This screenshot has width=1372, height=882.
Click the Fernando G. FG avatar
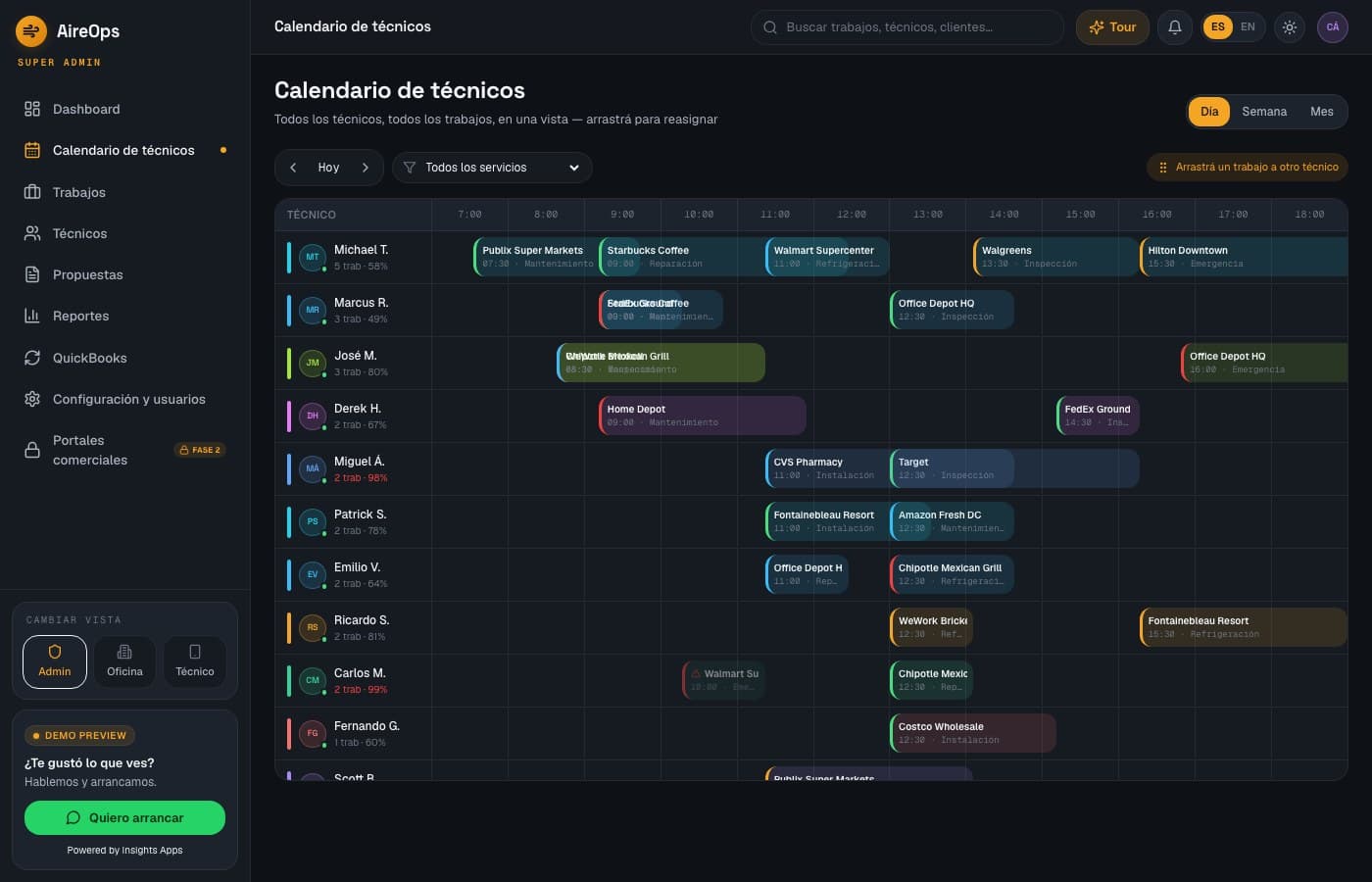pos(313,733)
